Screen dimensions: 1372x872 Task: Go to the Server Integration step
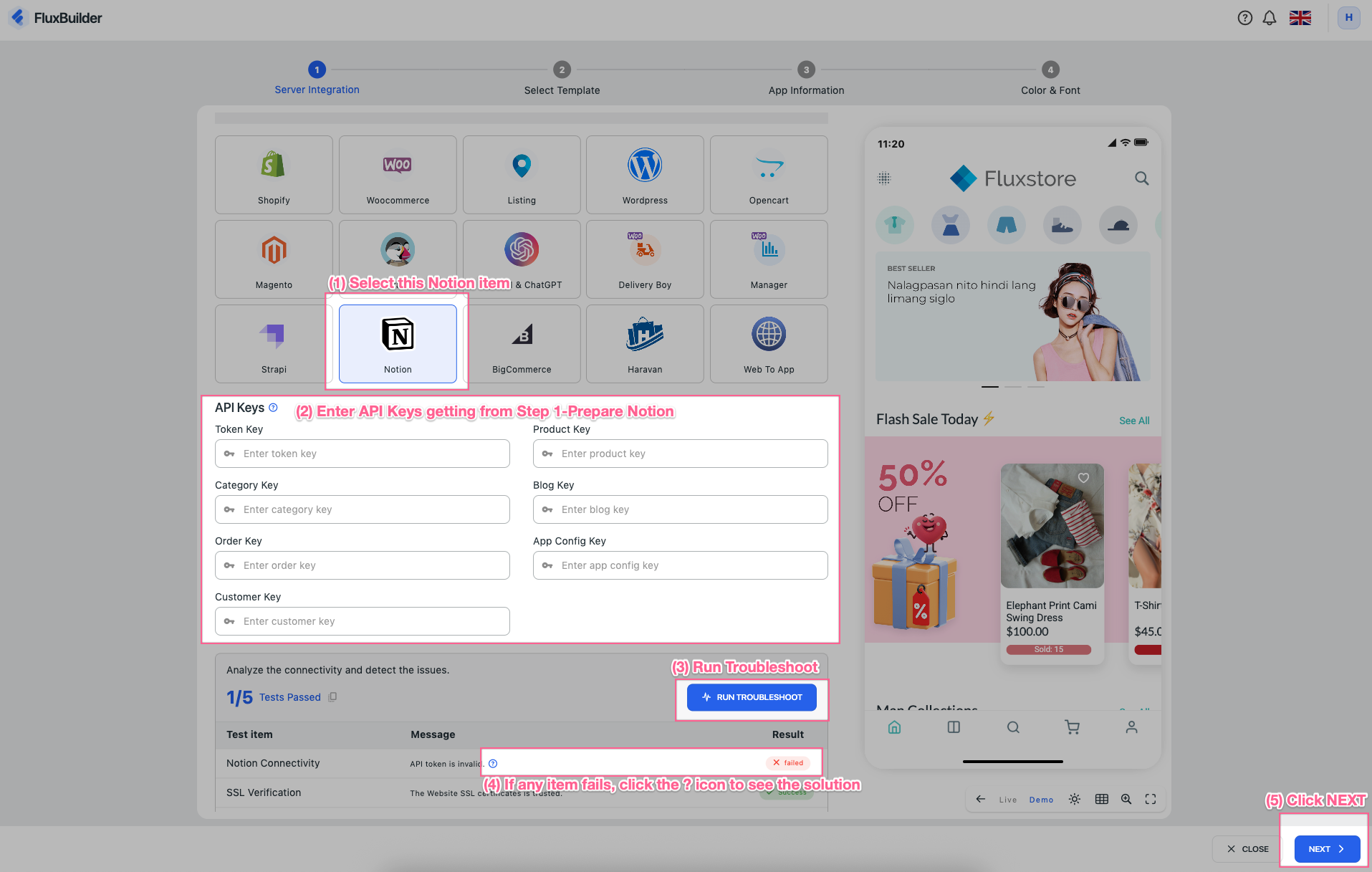click(317, 79)
